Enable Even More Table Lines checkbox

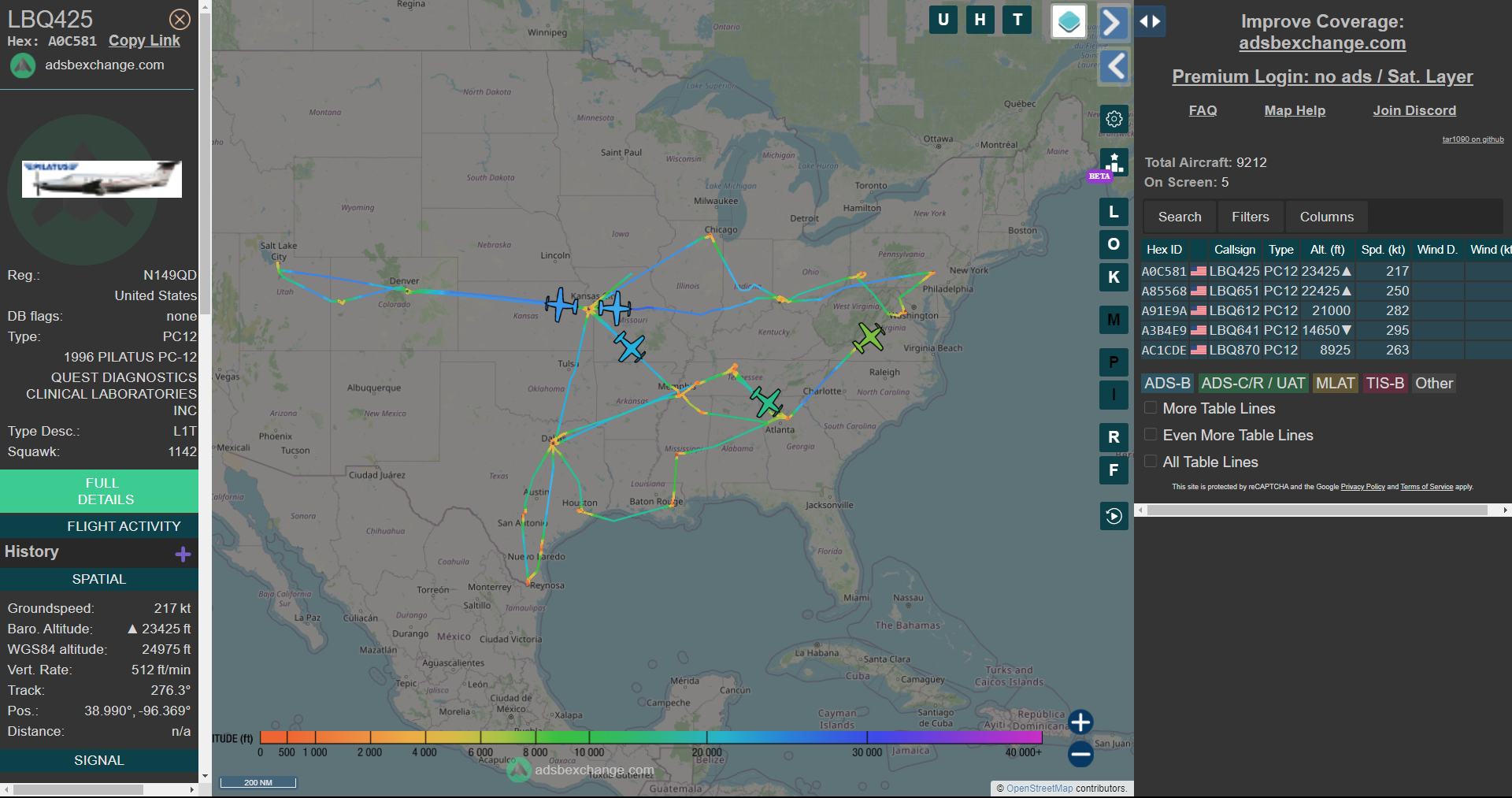pyautogui.click(x=1151, y=435)
